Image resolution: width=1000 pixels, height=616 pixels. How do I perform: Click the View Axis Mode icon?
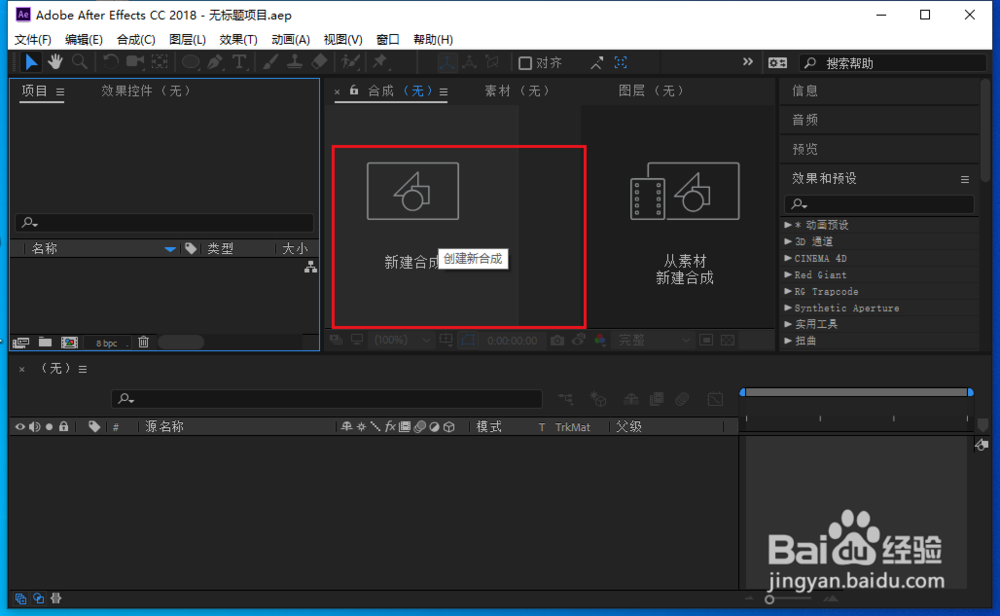click(492, 62)
